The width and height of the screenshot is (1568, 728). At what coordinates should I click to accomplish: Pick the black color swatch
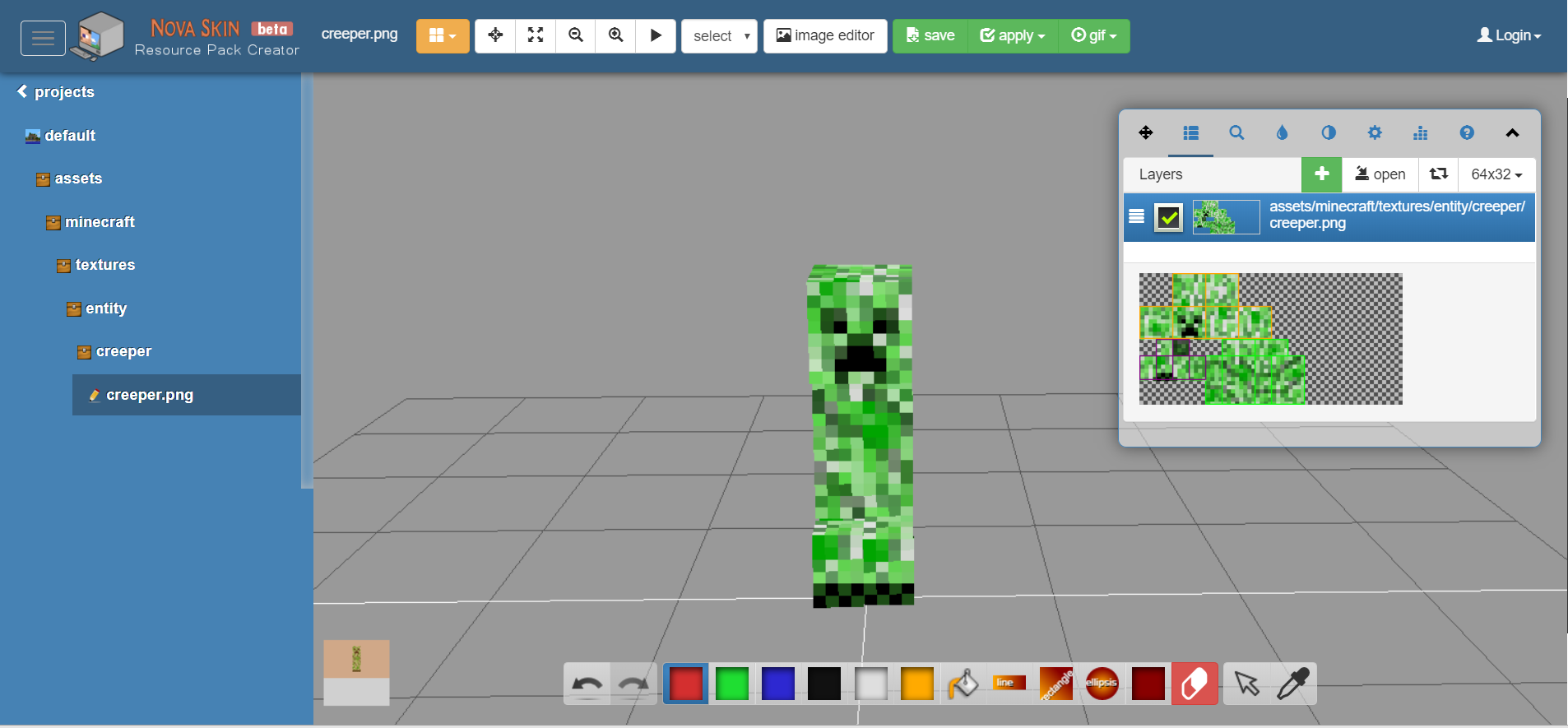click(x=823, y=684)
